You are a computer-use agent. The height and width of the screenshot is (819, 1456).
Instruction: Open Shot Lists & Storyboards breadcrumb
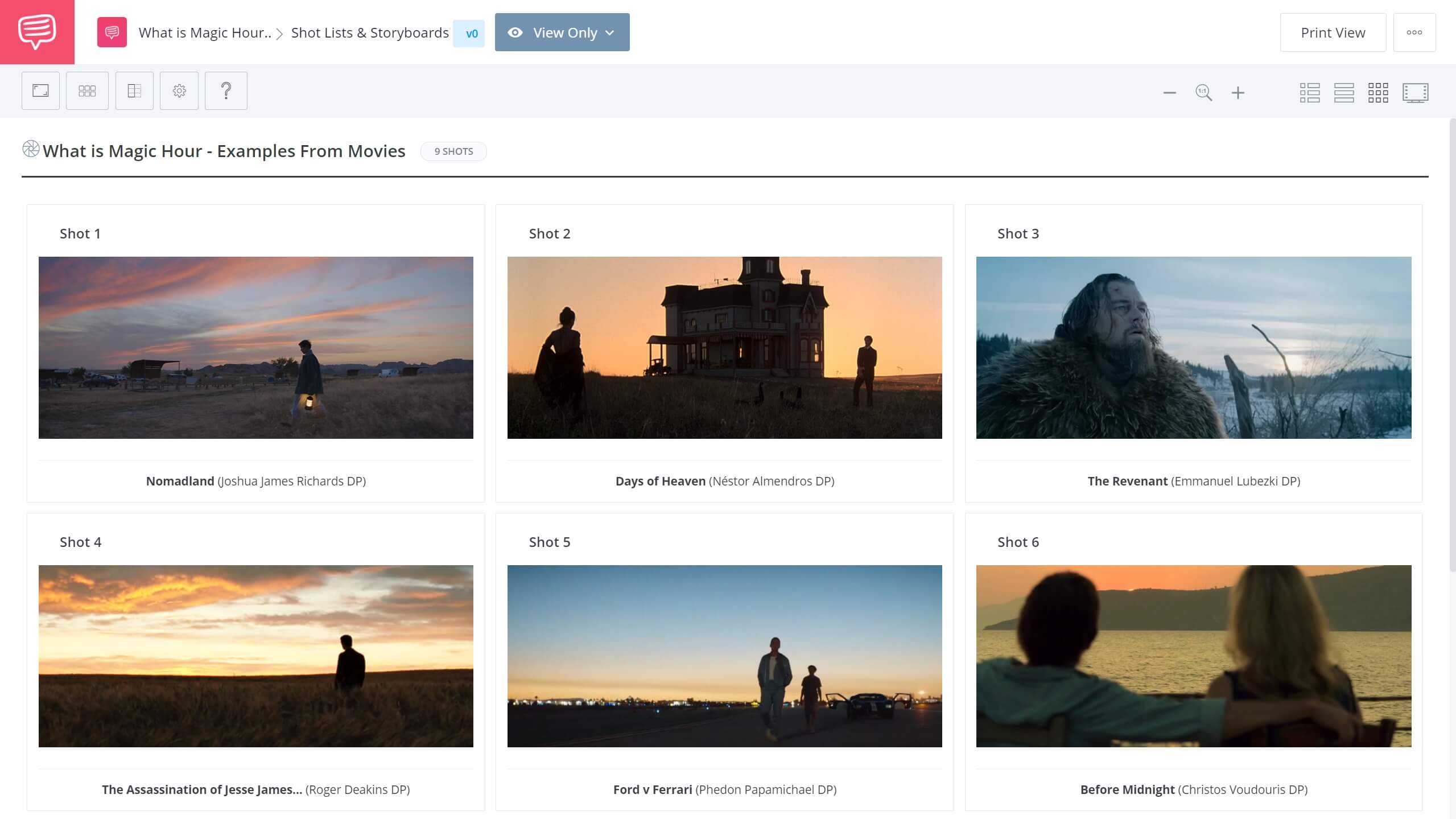click(370, 33)
